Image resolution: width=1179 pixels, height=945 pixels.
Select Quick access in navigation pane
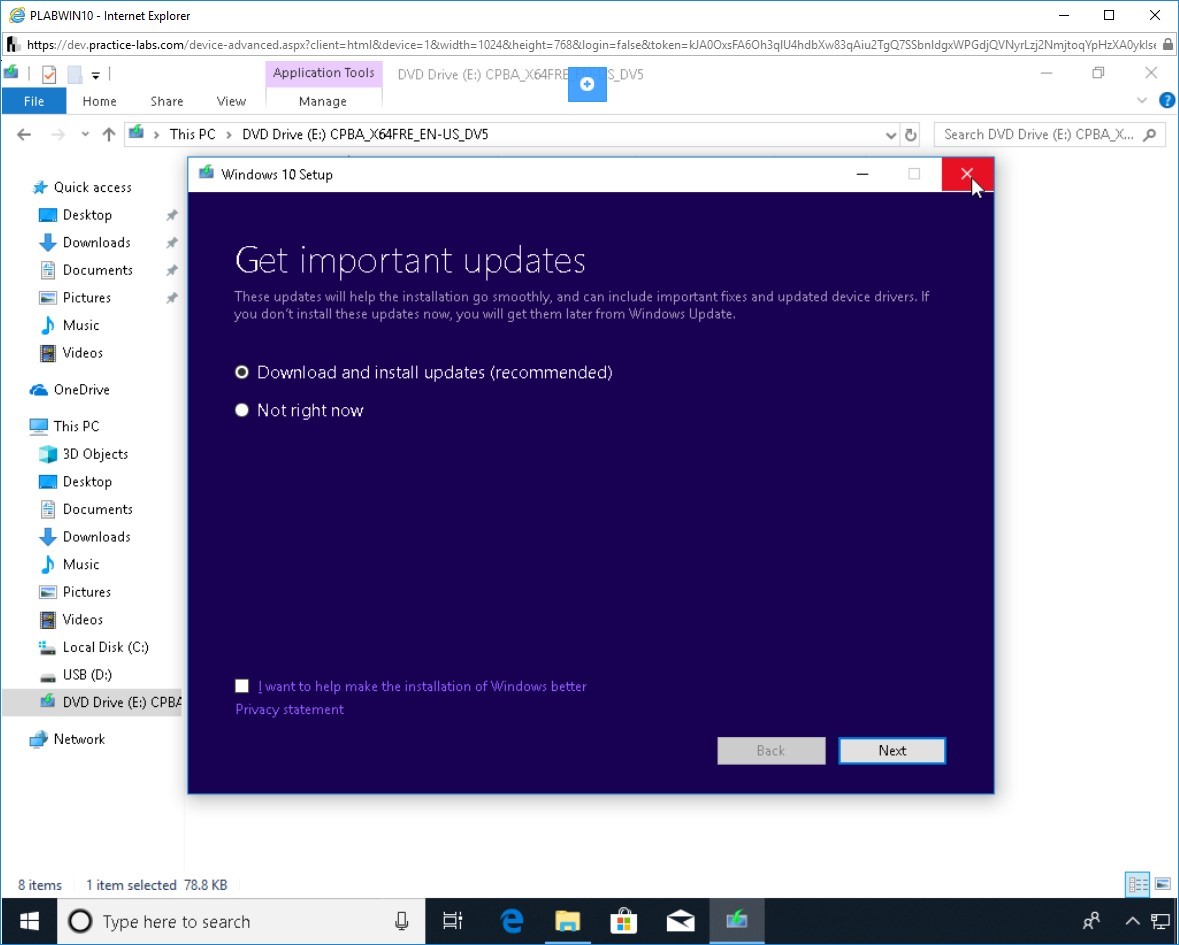coord(92,187)
